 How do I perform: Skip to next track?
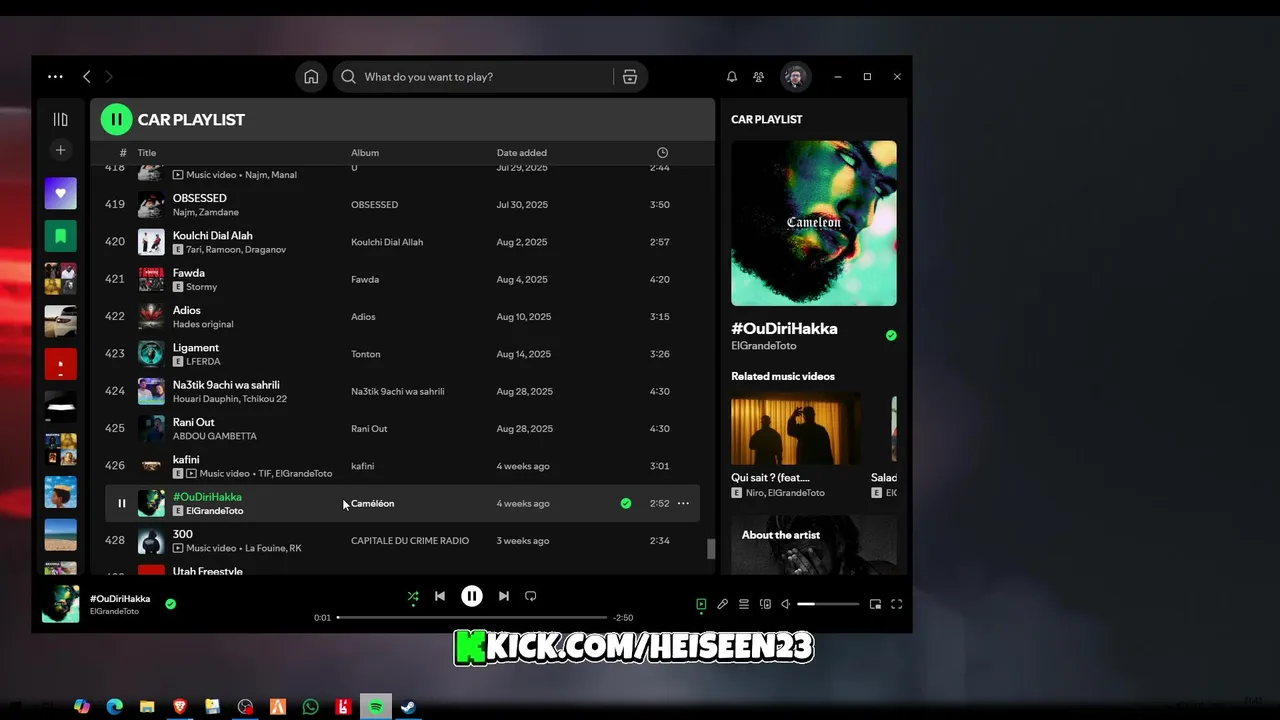click(504, 596)
